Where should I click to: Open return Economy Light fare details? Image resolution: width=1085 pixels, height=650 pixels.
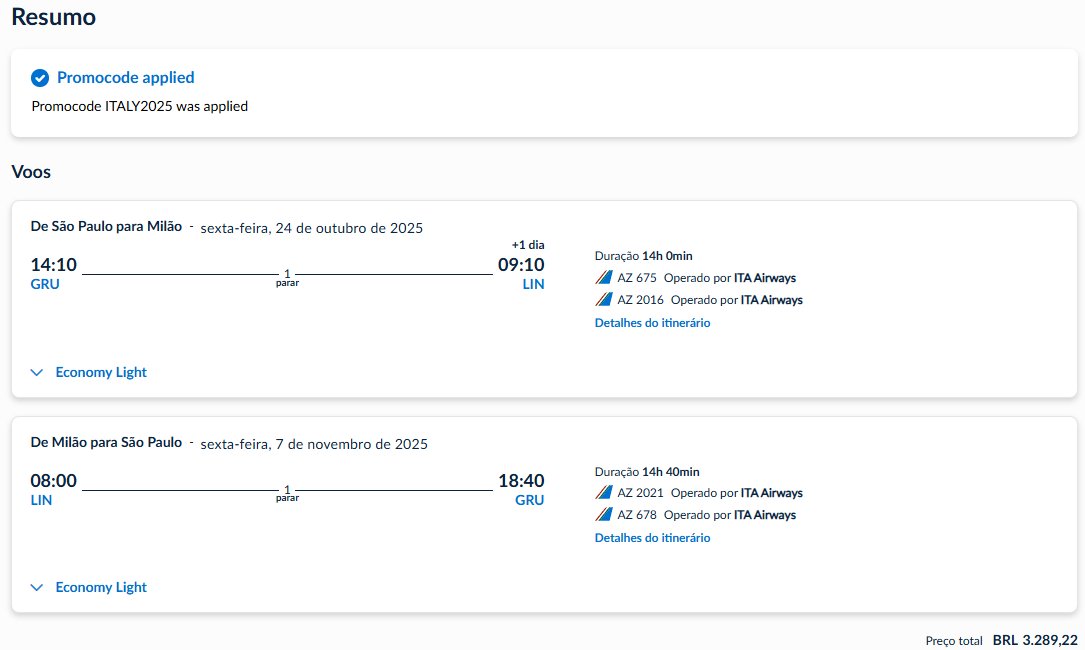click(101, 588)
